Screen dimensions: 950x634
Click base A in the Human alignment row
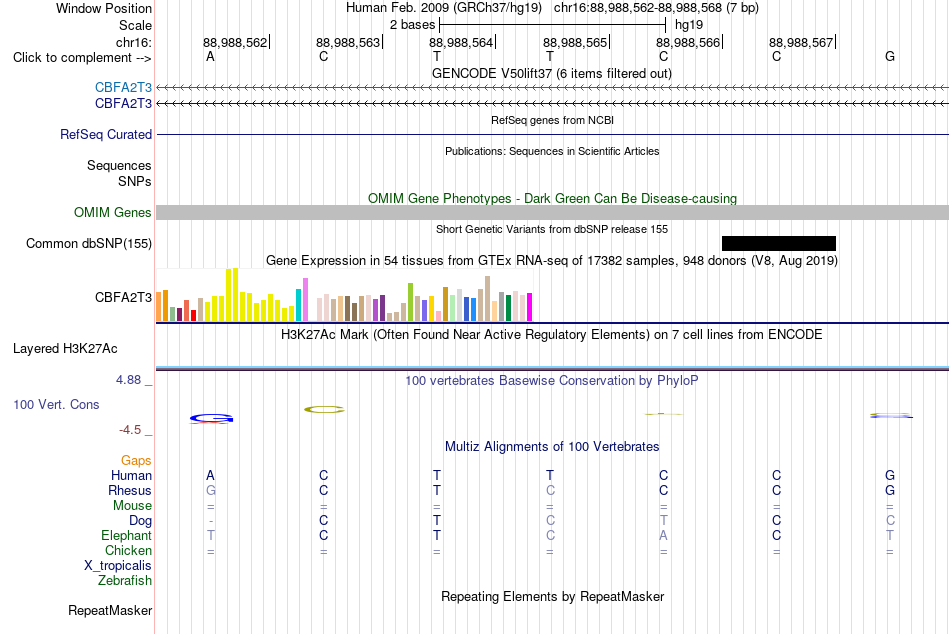pos(210,475)
